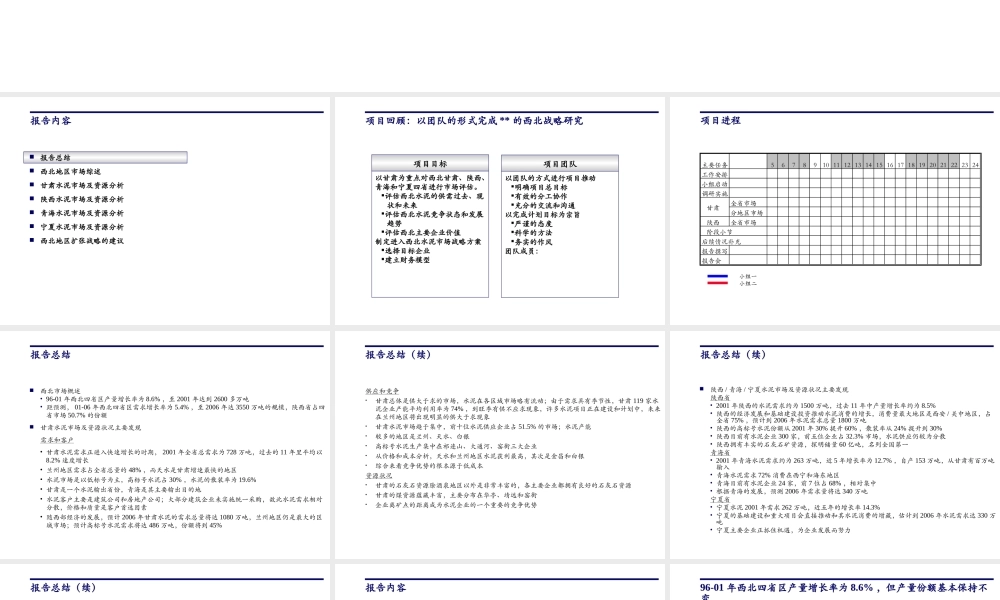1000x600 pixels.
Task: Click the bullet marker beside 西北地区扩张战略的建议
Action: tap(31, 240)
